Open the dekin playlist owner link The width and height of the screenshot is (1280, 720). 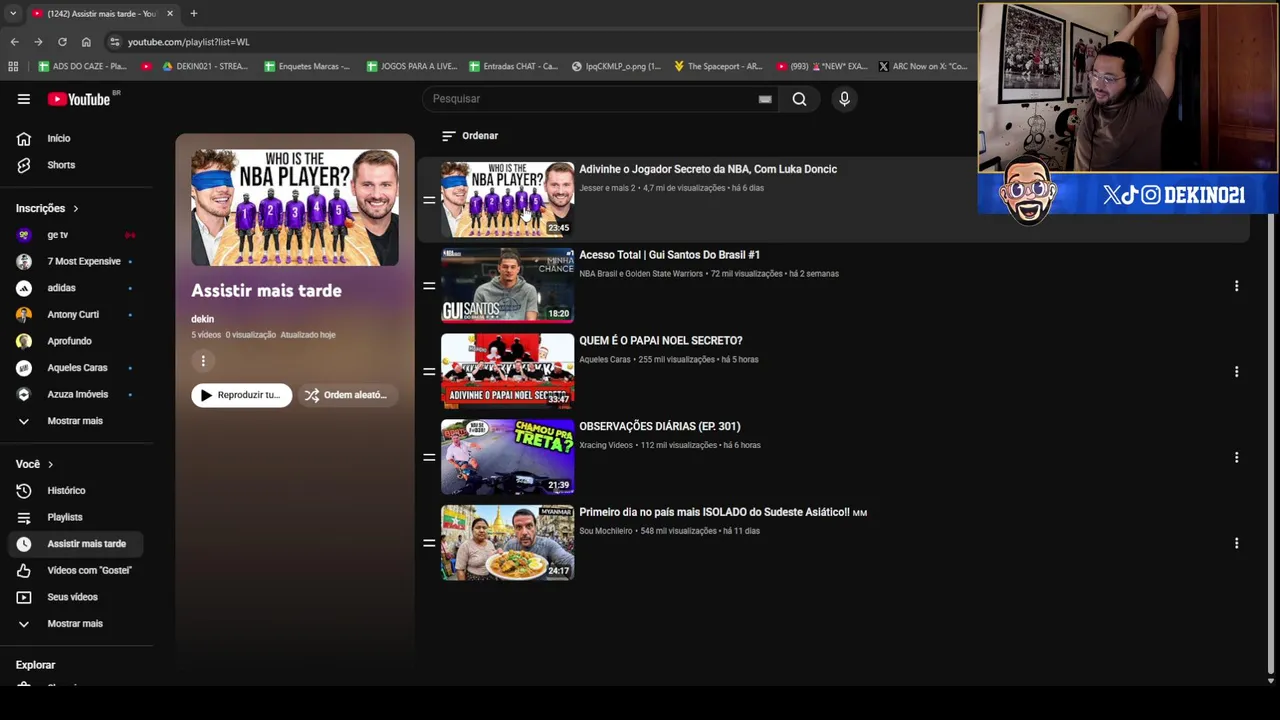(202, 319)
